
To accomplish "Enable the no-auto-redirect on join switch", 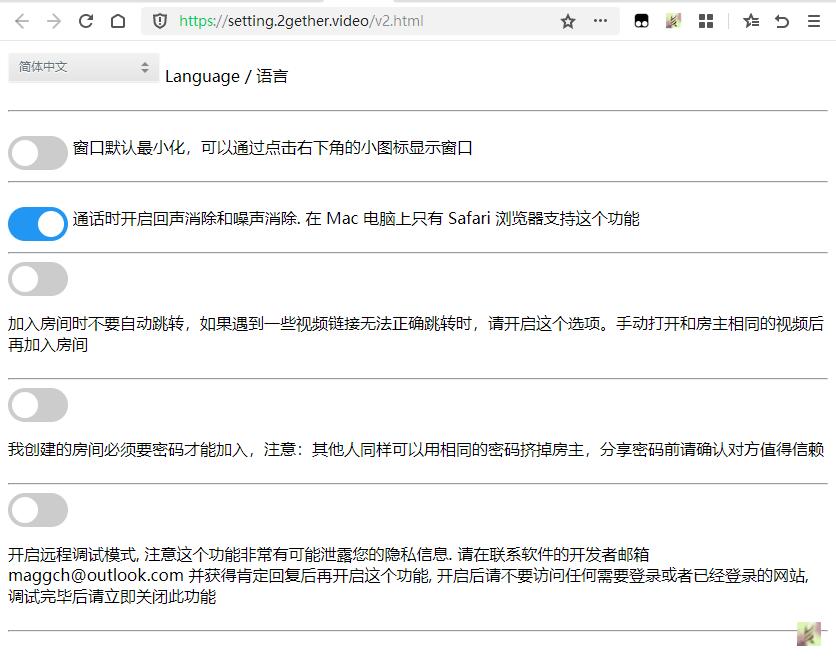I will [x=38, y=279].
